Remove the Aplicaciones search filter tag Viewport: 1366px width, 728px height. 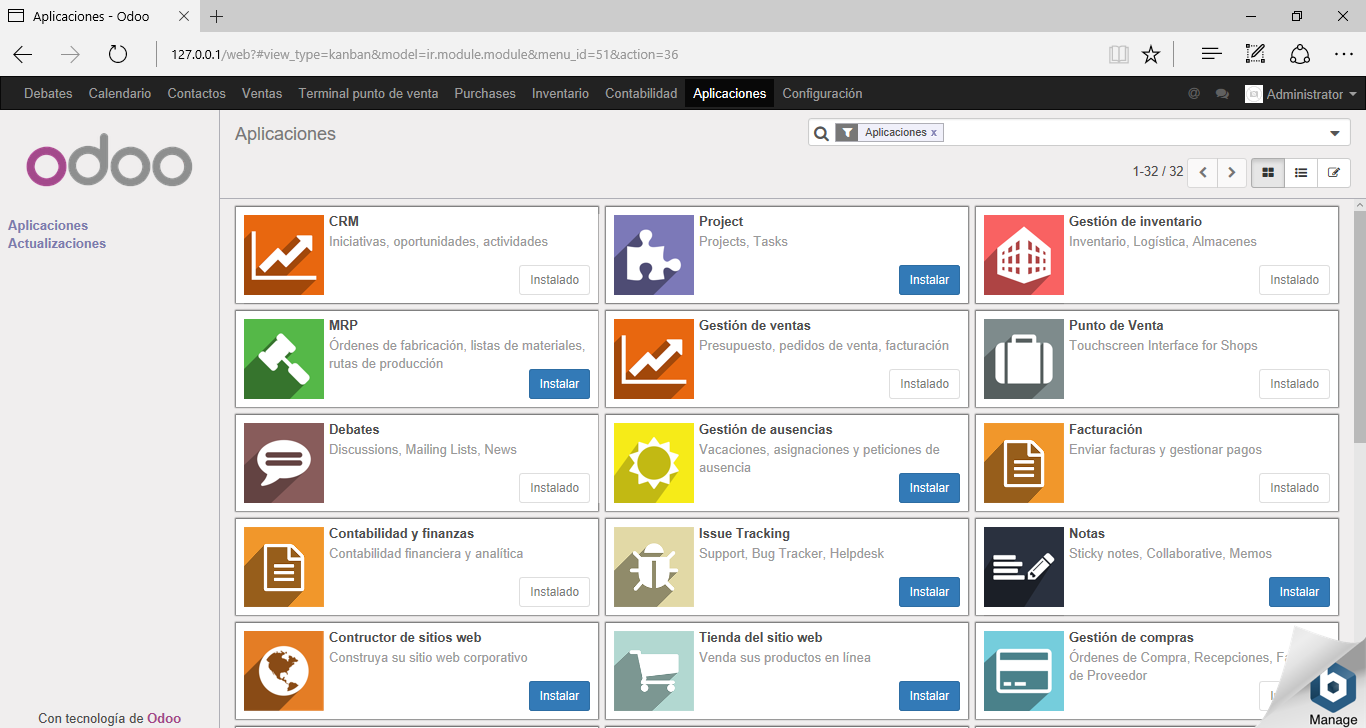(934, 132)
